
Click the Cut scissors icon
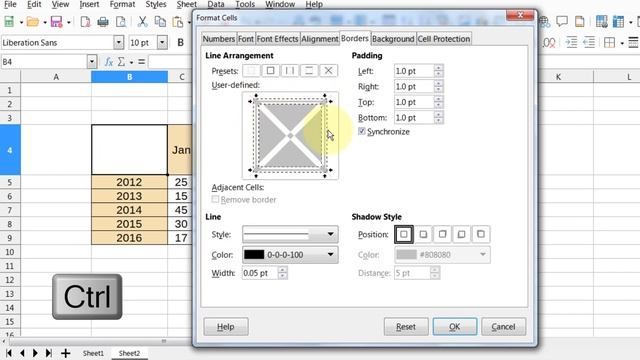click(x=142, y=22)
